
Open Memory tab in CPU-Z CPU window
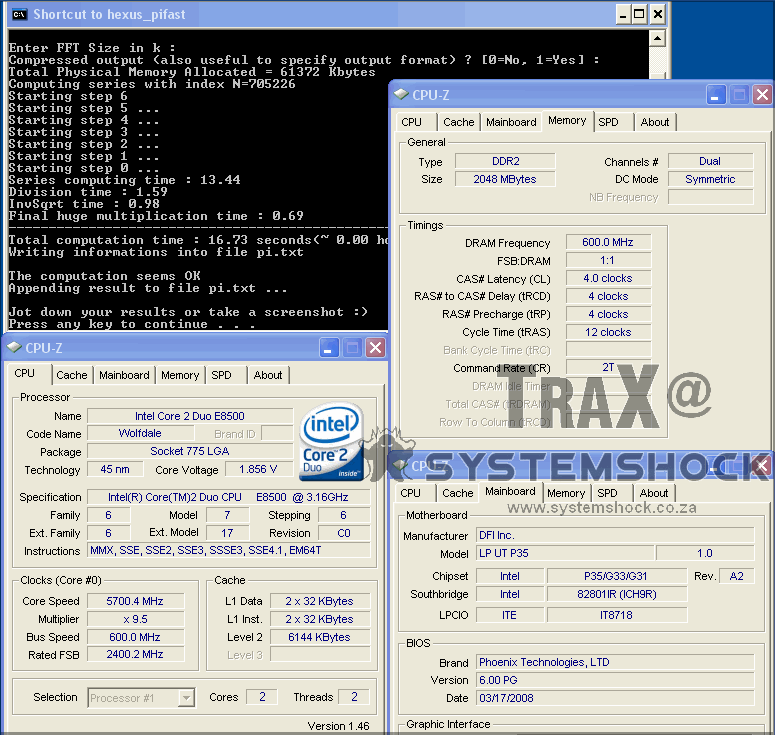pos(180,375)
